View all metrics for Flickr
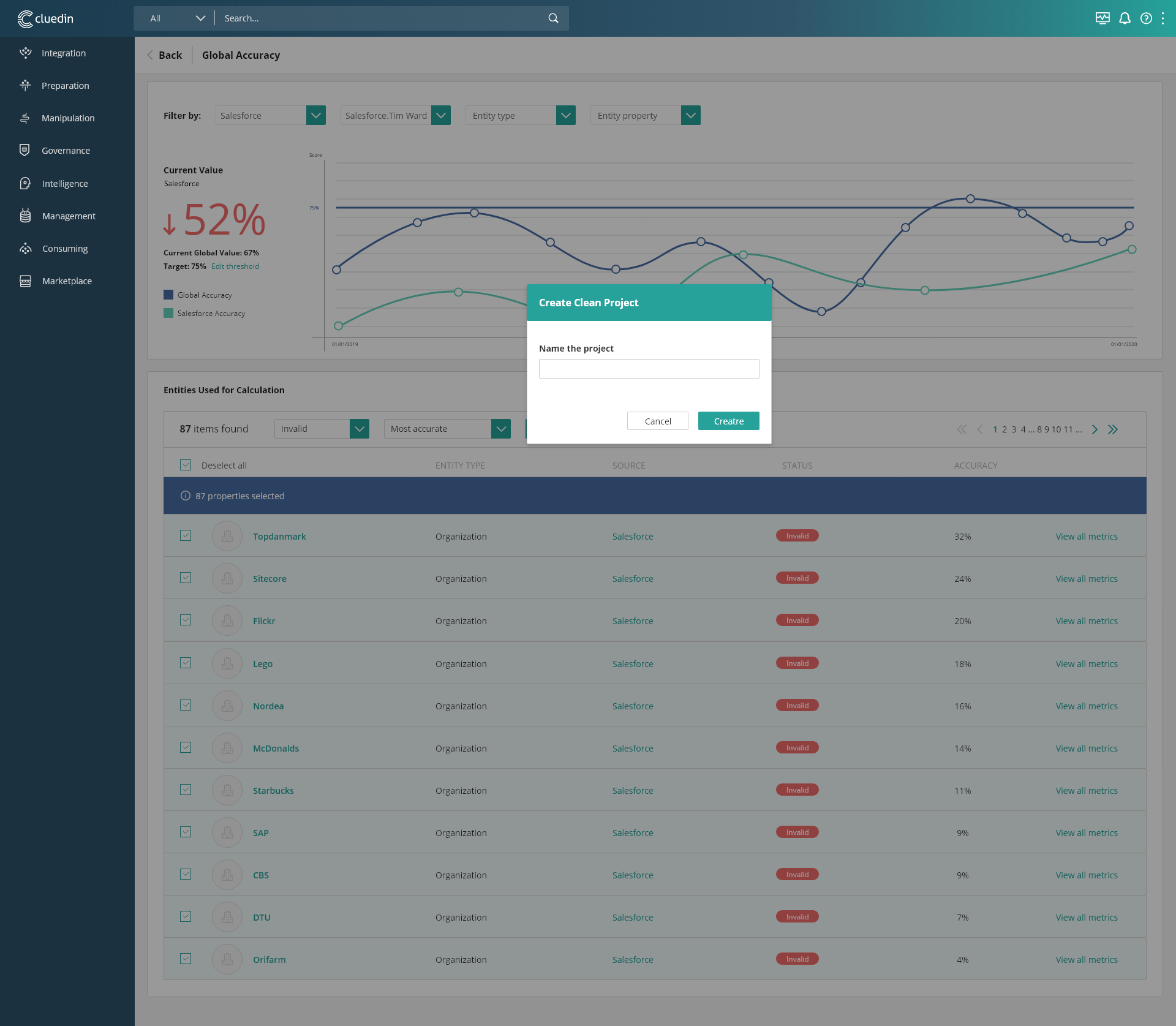 click(x=1087, y=621)
